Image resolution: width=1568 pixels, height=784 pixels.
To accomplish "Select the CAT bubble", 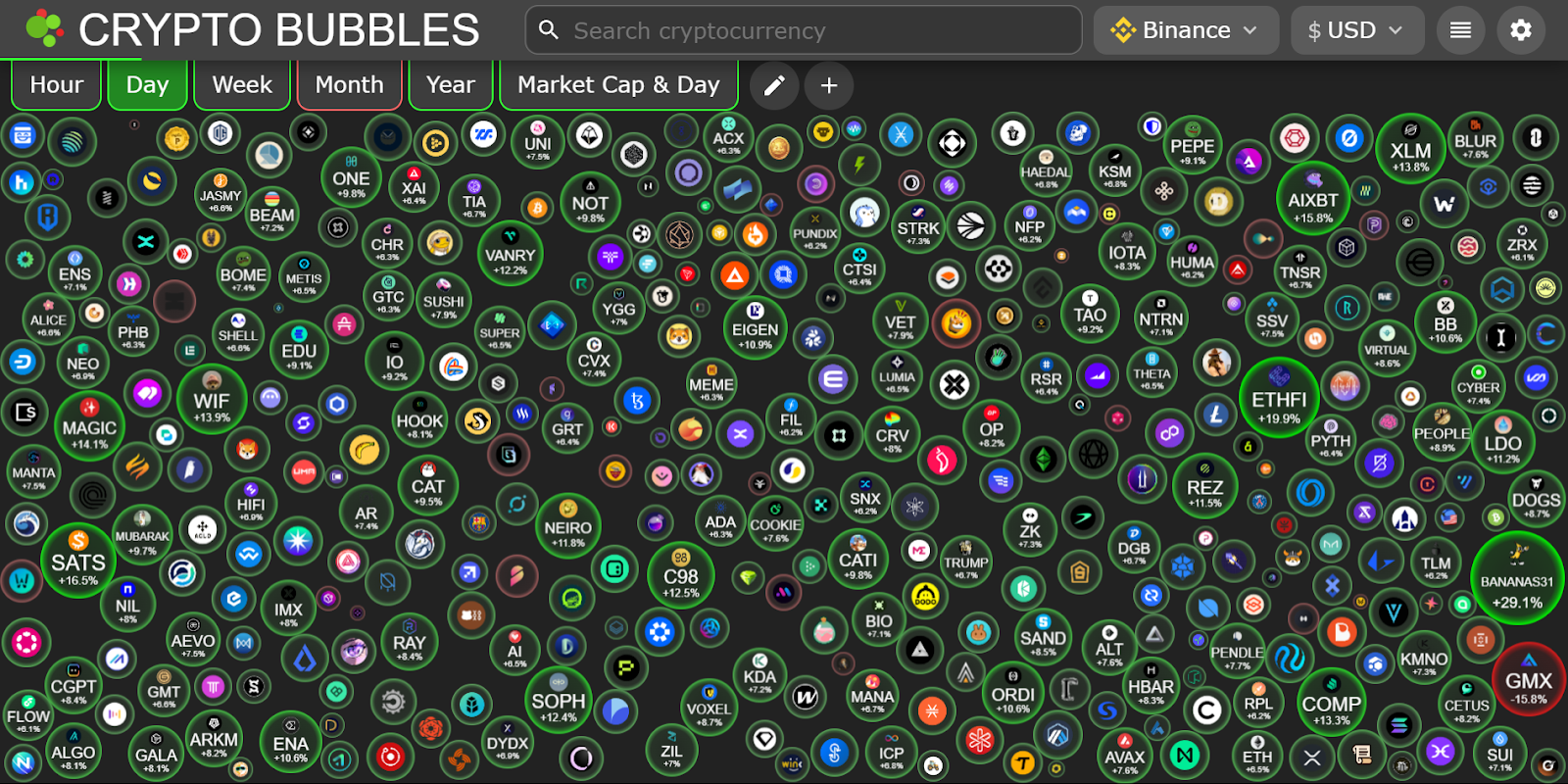I will [x=428, y=485].
